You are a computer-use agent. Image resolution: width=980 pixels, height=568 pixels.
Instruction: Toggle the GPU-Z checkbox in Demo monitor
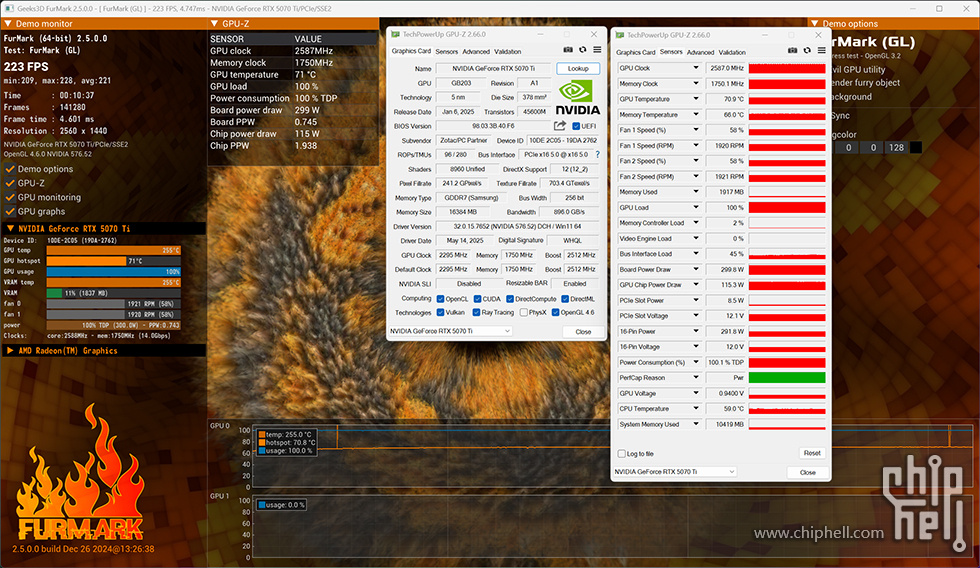coord(10,183)
